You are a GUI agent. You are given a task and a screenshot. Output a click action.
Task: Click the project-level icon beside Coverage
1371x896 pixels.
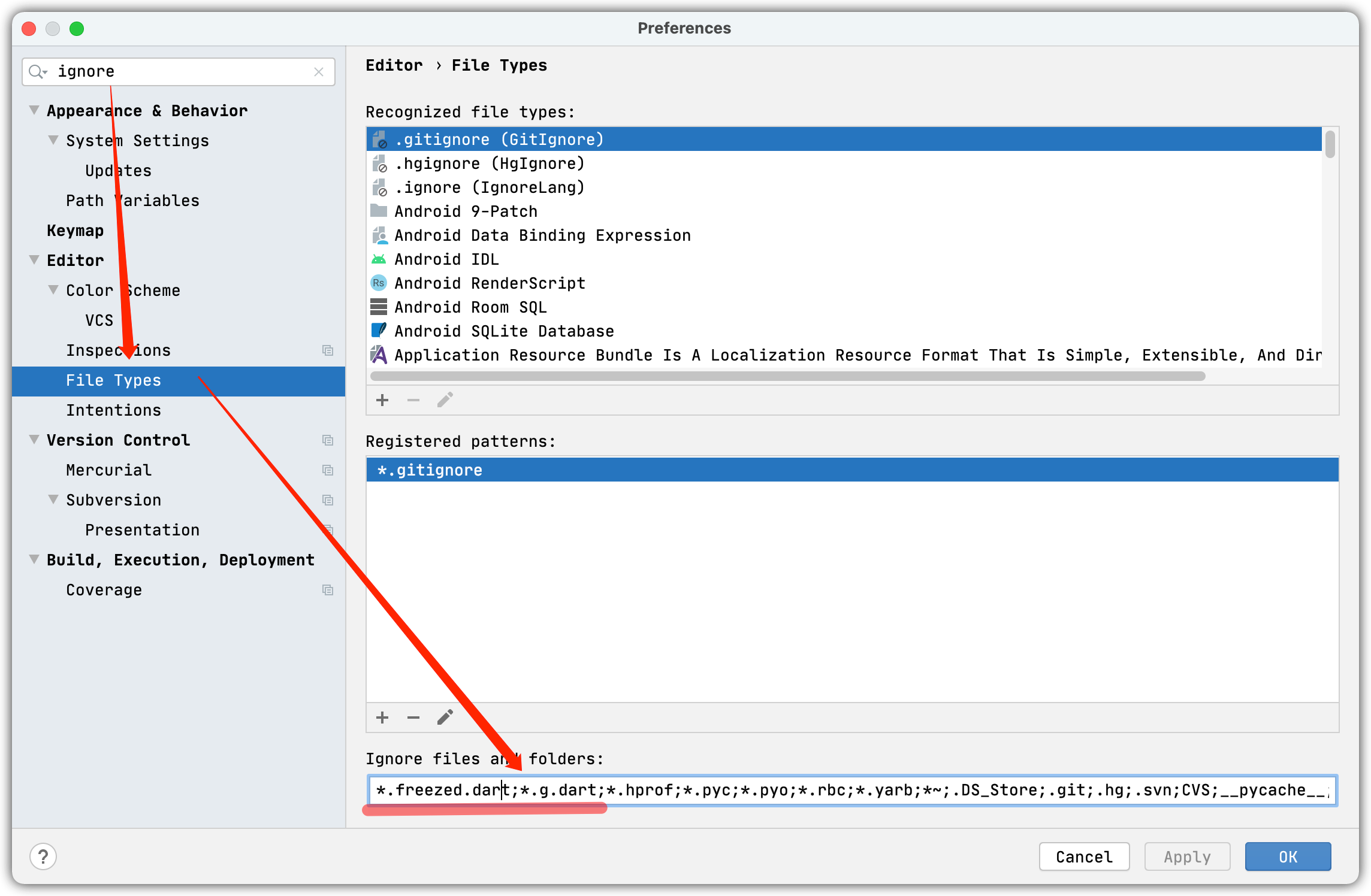327,590
